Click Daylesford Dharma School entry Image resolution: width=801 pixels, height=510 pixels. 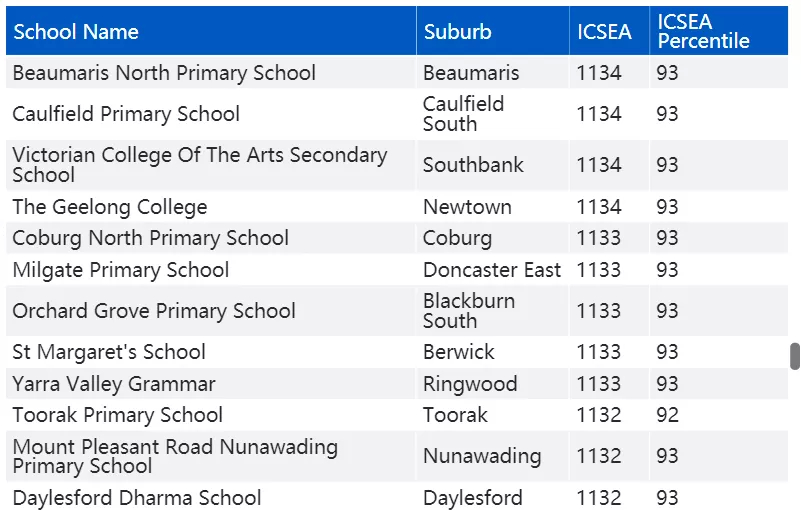click(x=137, y=497)
